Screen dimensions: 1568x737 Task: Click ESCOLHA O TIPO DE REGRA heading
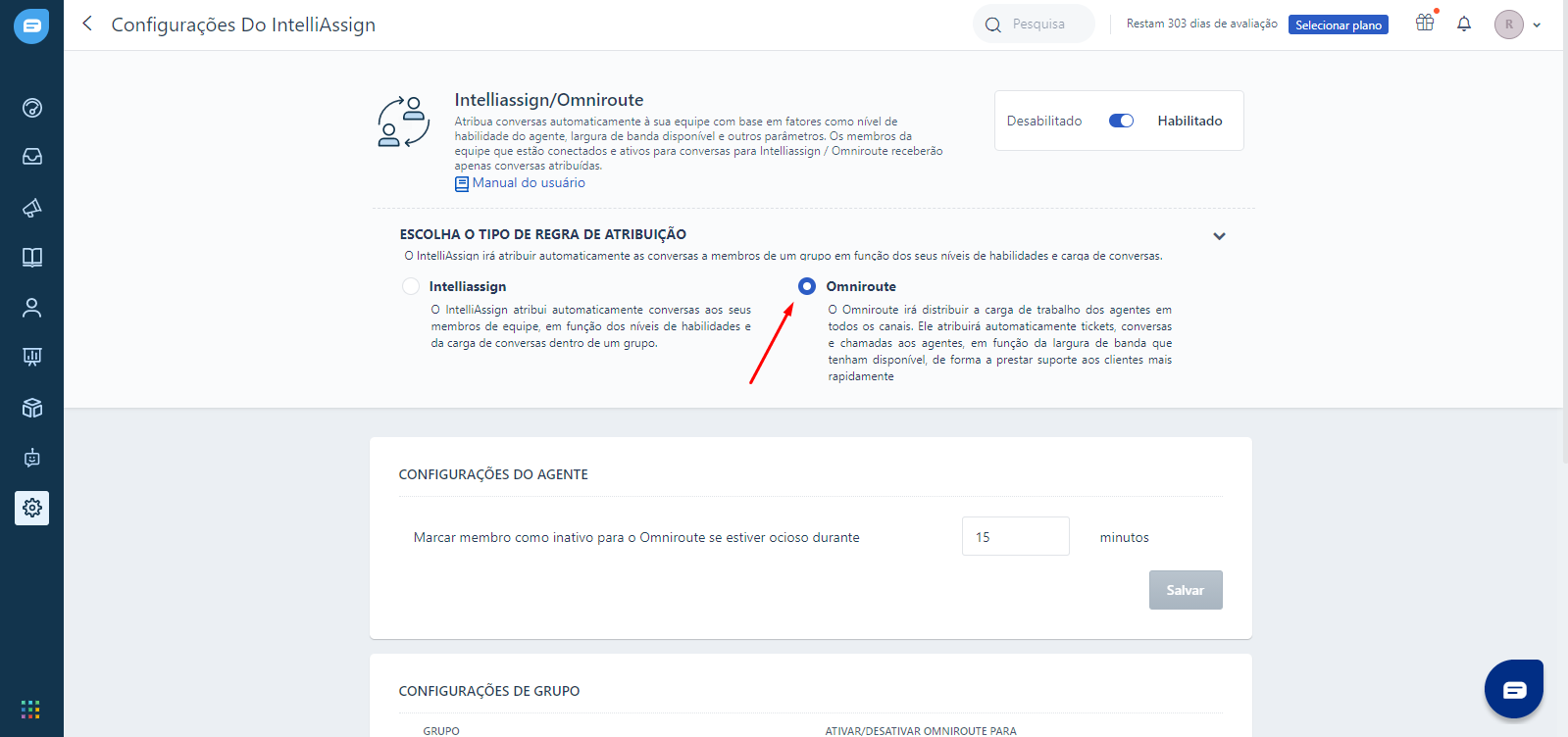[543, 234]
